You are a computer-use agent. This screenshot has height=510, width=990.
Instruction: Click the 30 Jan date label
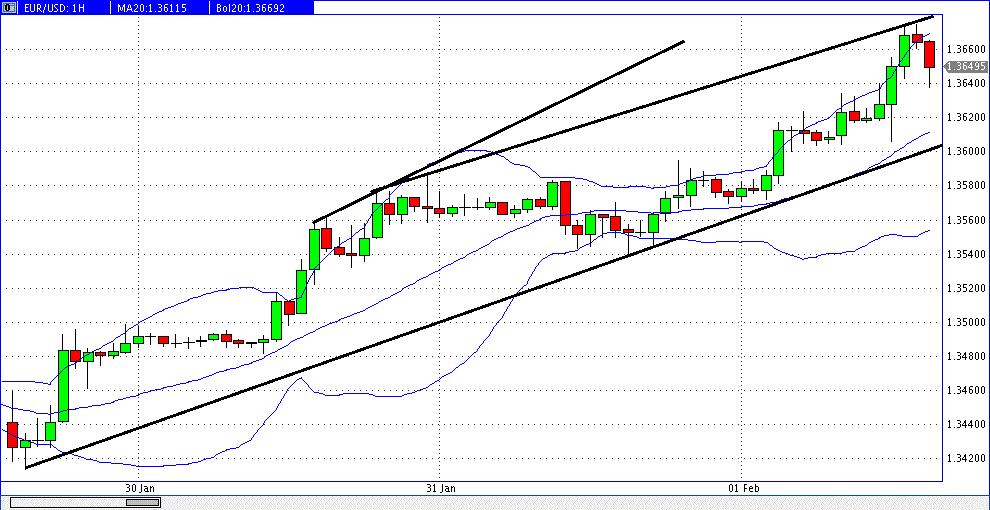point(140,488)
